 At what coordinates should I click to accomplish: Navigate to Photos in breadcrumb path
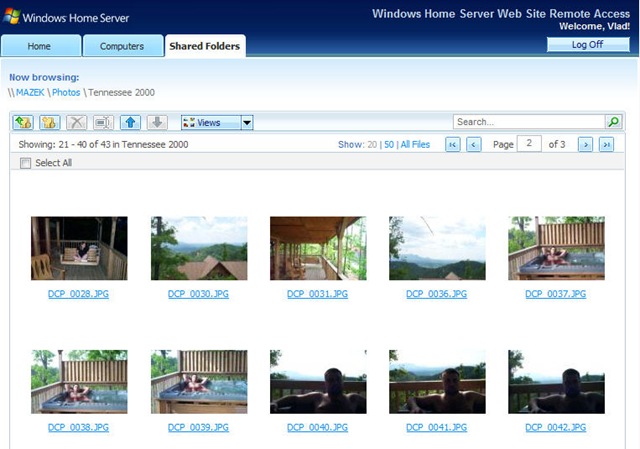coord(66,92)
